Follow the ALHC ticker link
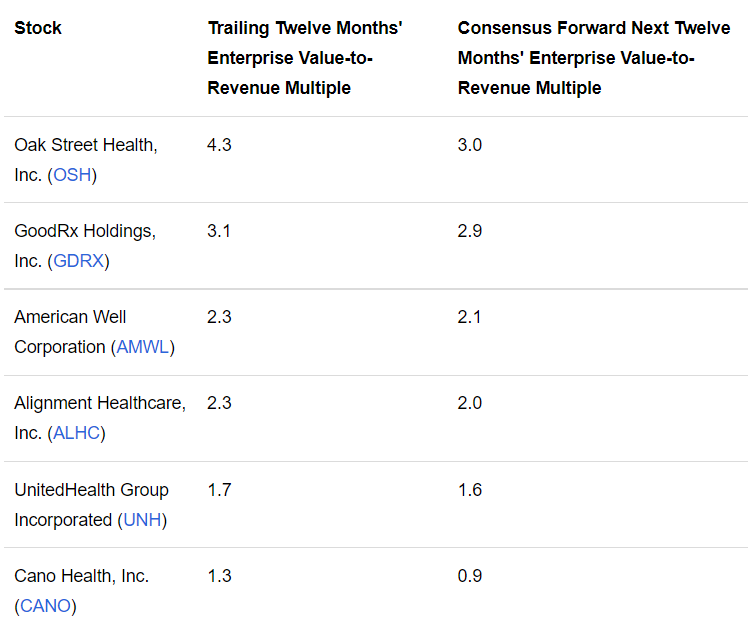 pos(76,433)
